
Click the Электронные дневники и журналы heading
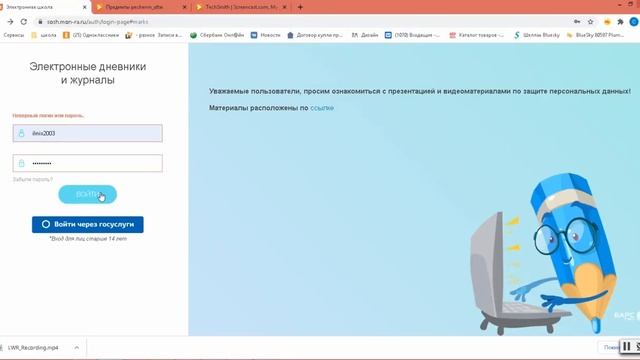point(87,73)
